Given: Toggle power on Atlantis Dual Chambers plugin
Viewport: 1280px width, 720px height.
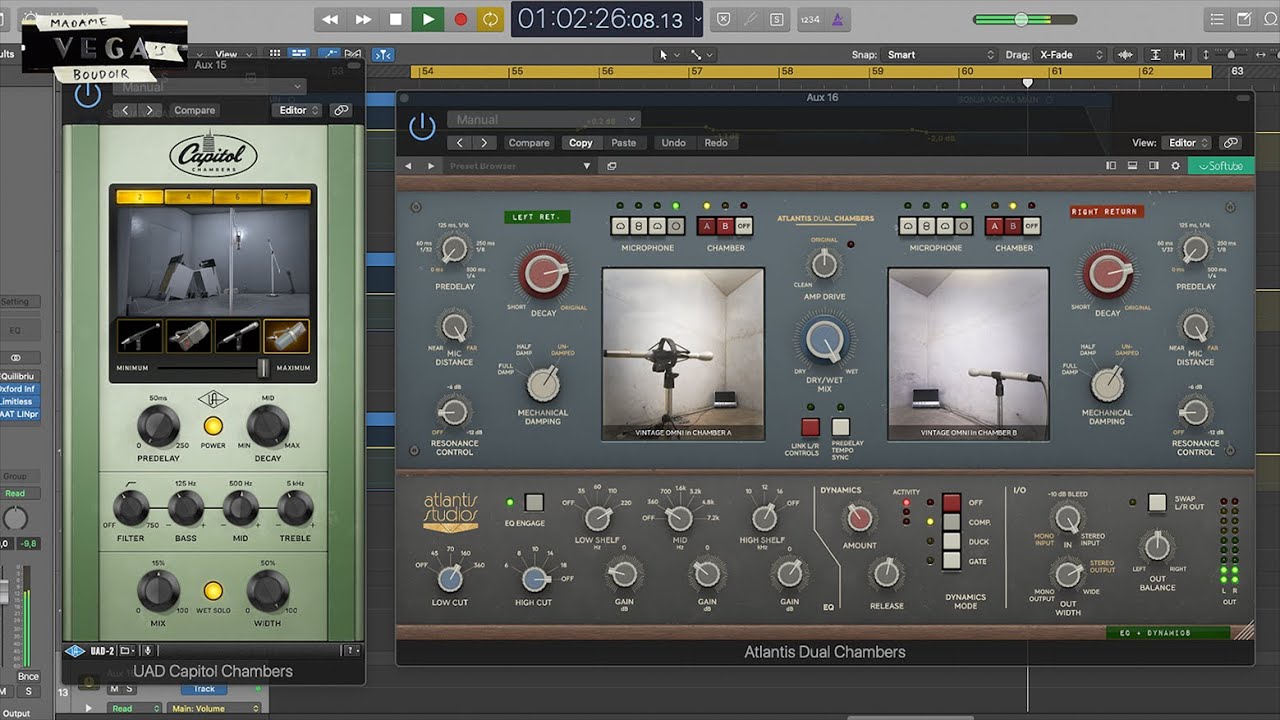Looking at the screenshot, I should pos(423,127).
